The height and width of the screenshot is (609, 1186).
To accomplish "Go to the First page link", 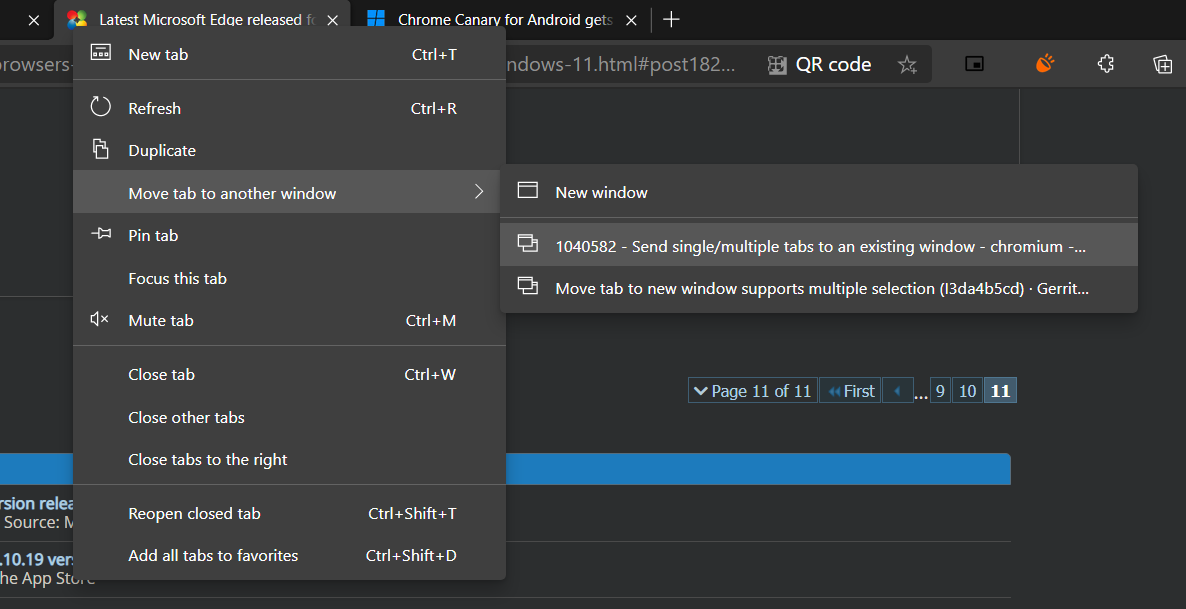I will 849,391.
